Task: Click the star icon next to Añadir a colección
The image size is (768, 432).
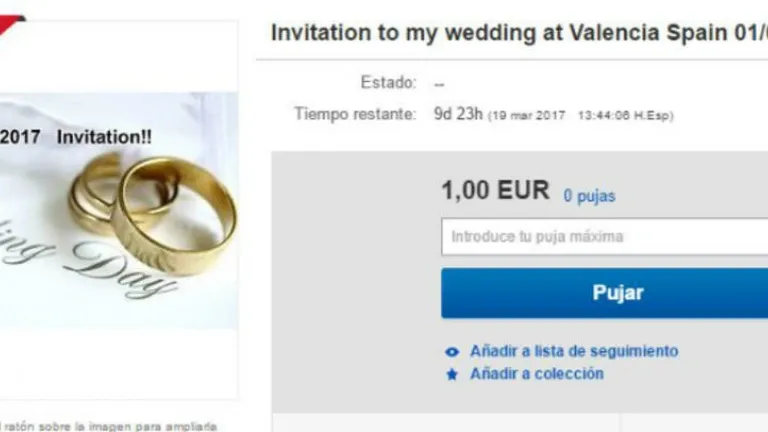Action: tap(452, 375)
